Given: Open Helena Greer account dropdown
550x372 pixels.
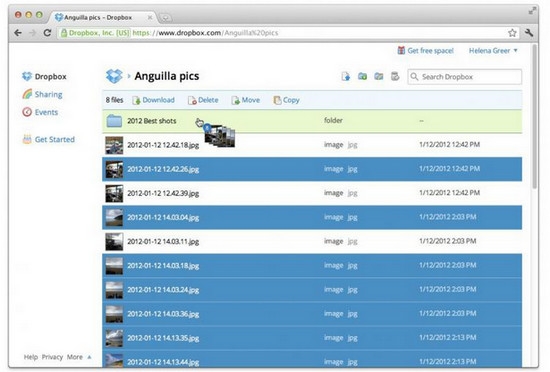Looking at the screenshot, I should pos(493,50).
